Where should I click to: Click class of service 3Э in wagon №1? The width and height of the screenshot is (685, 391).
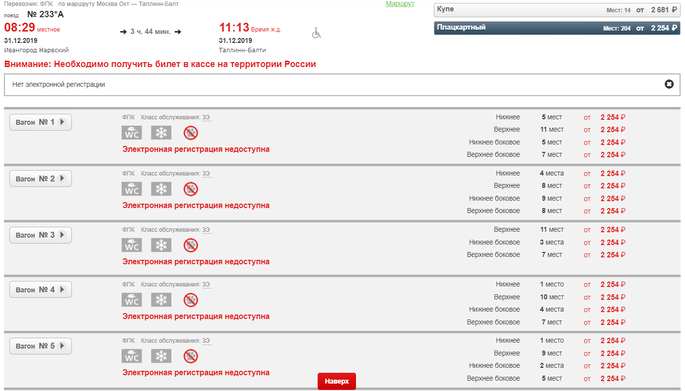[206, 117]
